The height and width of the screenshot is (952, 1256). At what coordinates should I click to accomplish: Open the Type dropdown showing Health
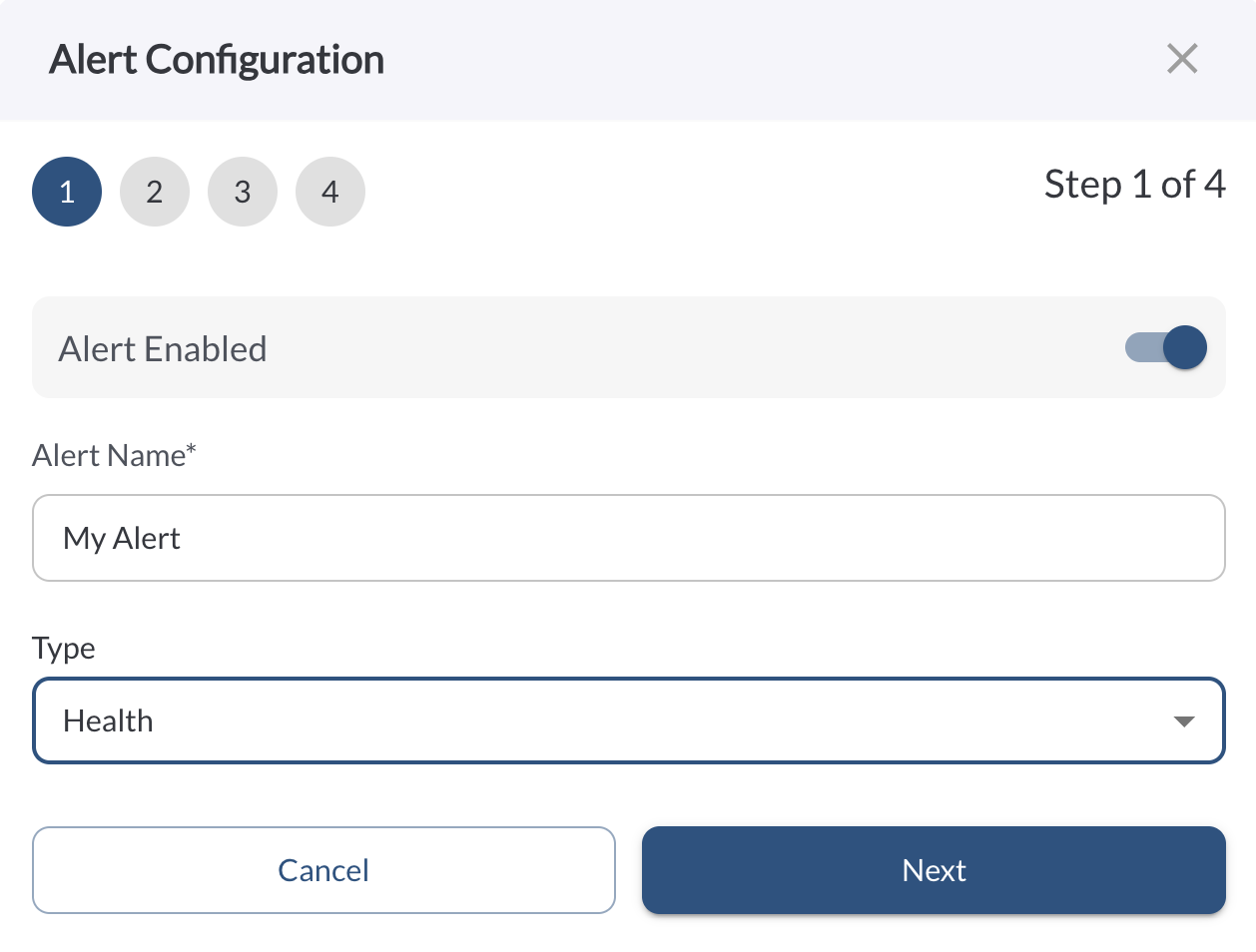(628, 720)
